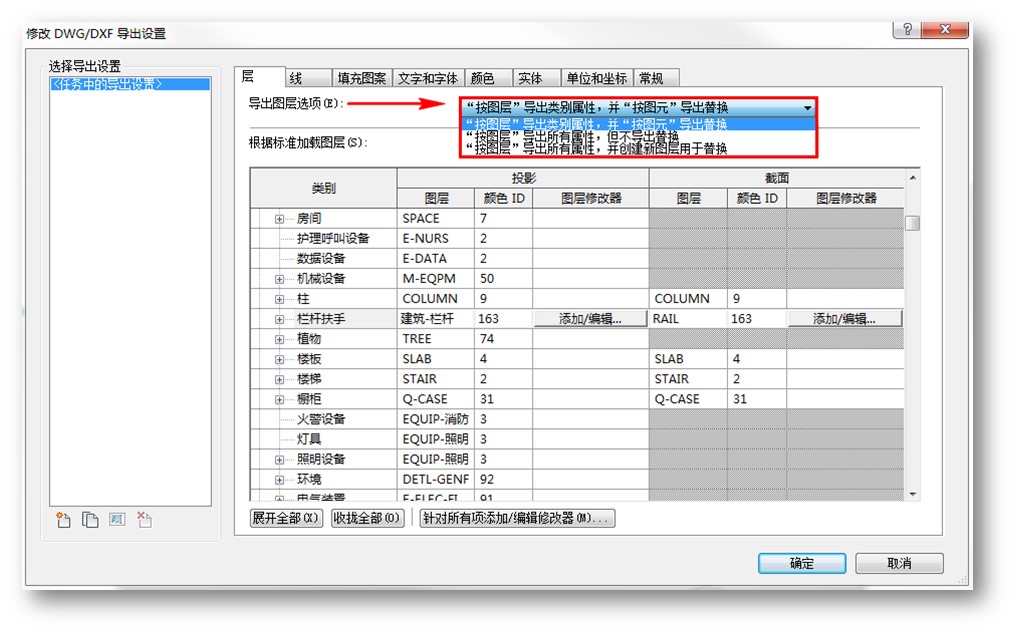Expand the 楼板 category row
This screenshot has width=1016, height=633.
click(279, 360)
